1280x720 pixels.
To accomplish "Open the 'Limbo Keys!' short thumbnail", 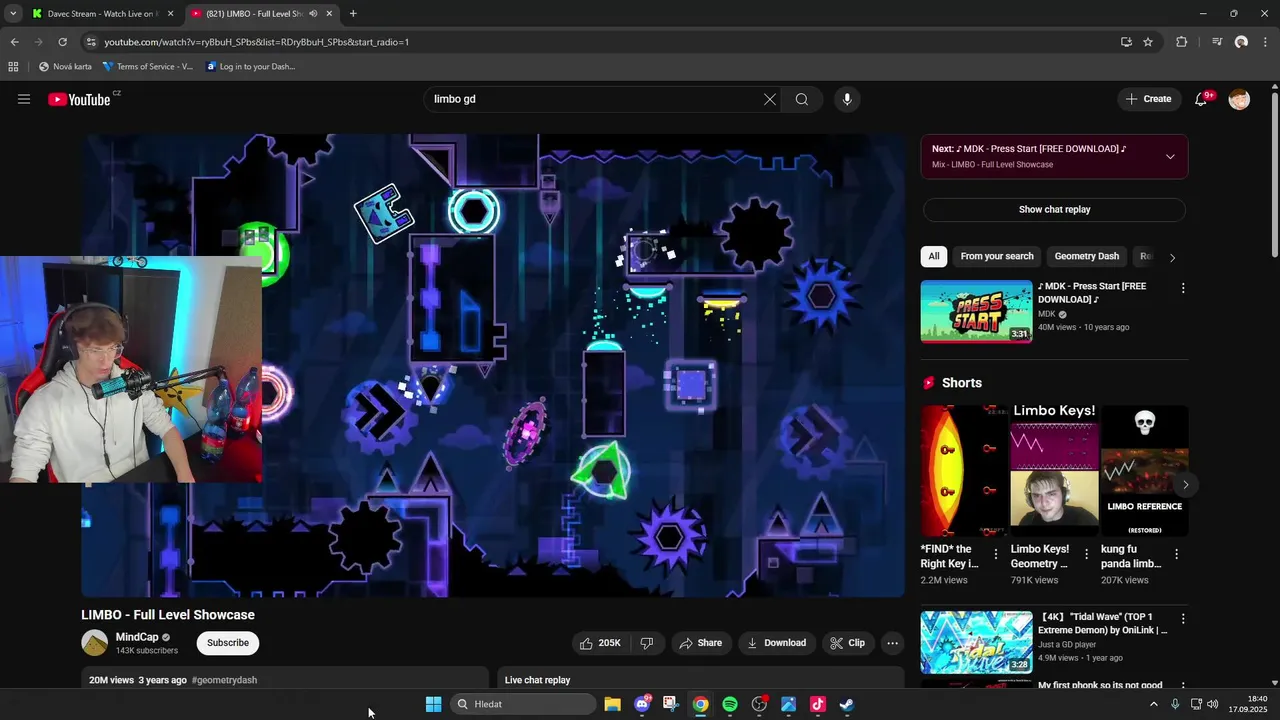I will click(1054, 471).
